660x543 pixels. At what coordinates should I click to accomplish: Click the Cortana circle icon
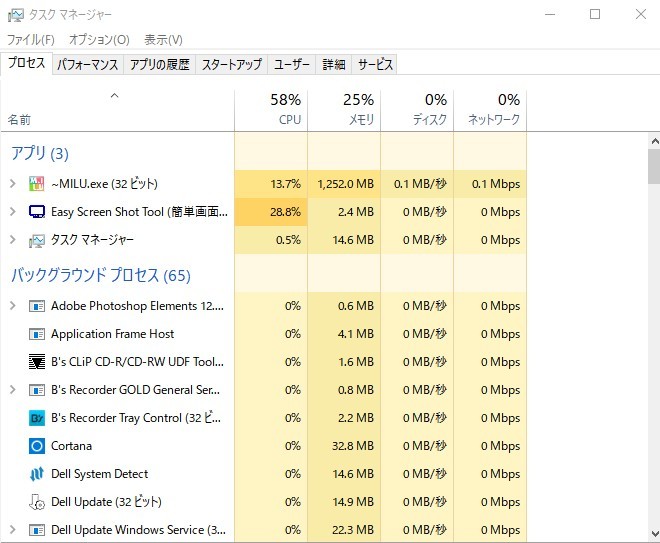pos(37,446)
